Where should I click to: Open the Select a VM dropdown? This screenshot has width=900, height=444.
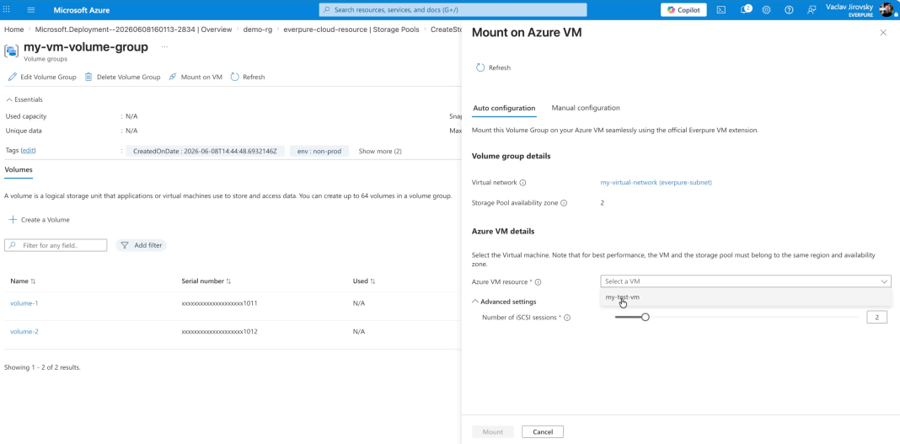tap(746, 282)
